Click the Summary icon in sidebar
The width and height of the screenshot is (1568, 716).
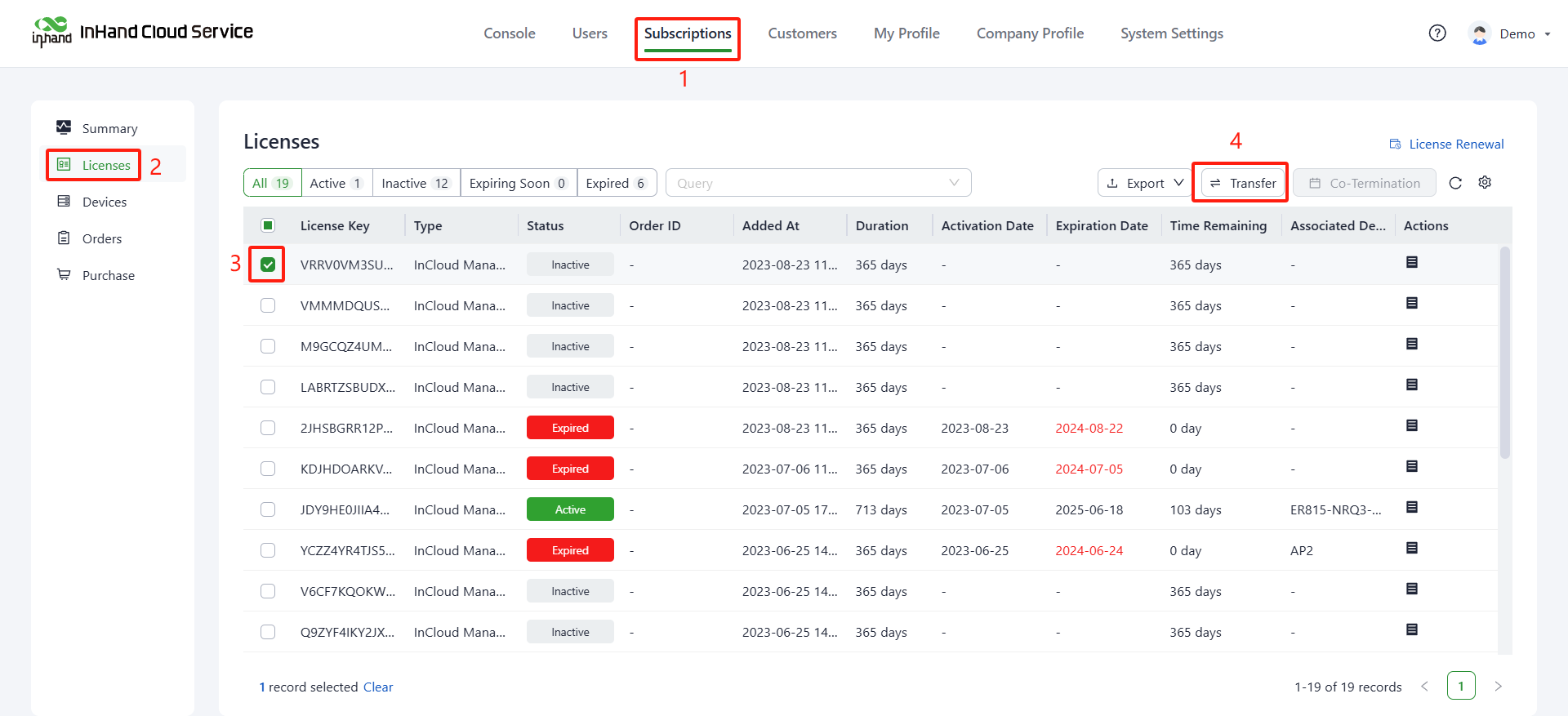(x=64, y=127)
